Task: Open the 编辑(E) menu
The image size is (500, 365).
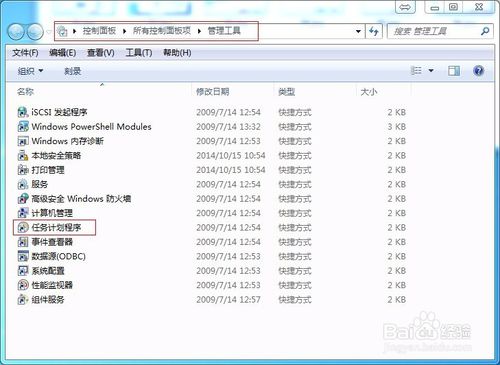Action: [x=62, y=53]
